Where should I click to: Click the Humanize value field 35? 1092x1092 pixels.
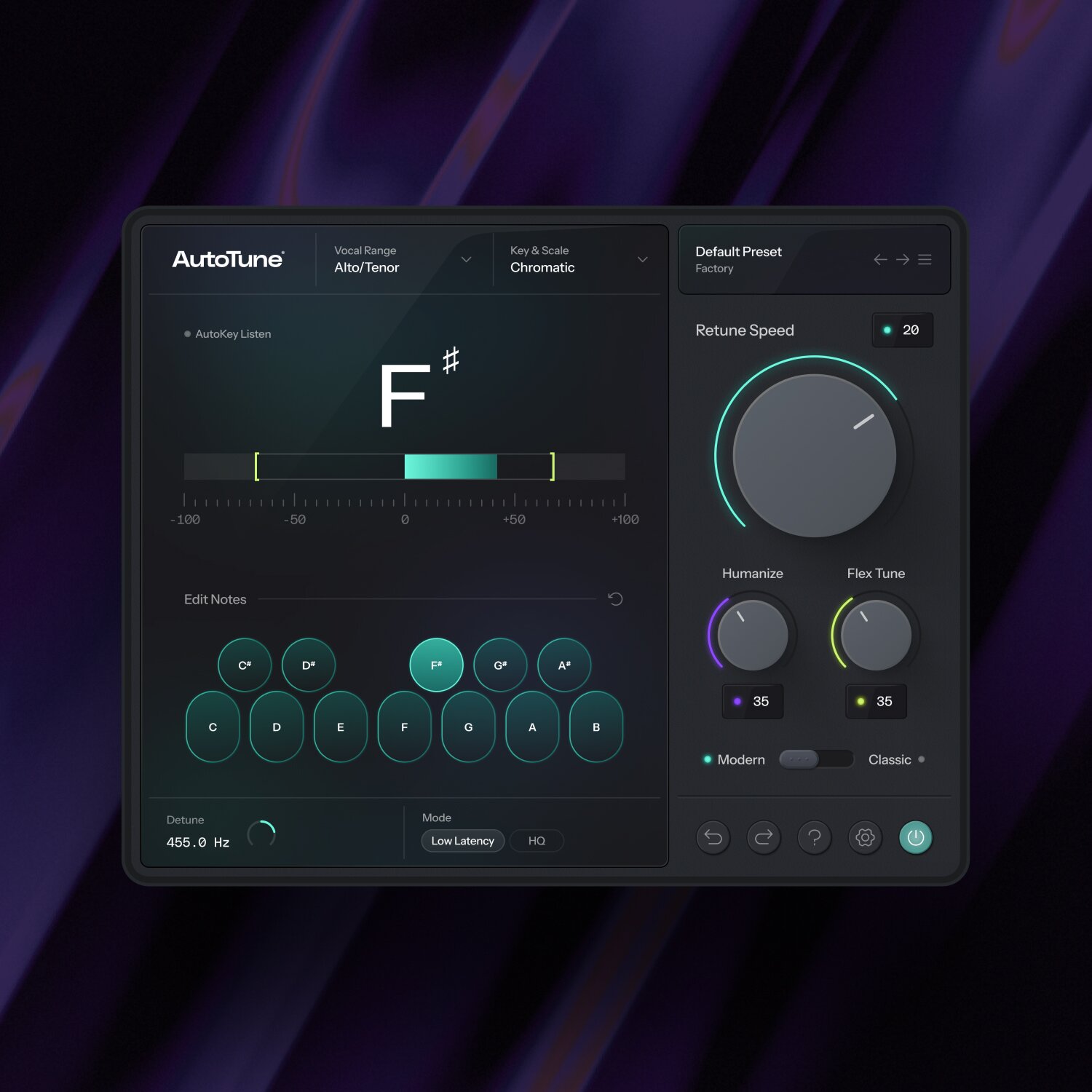tap(753, 701)
